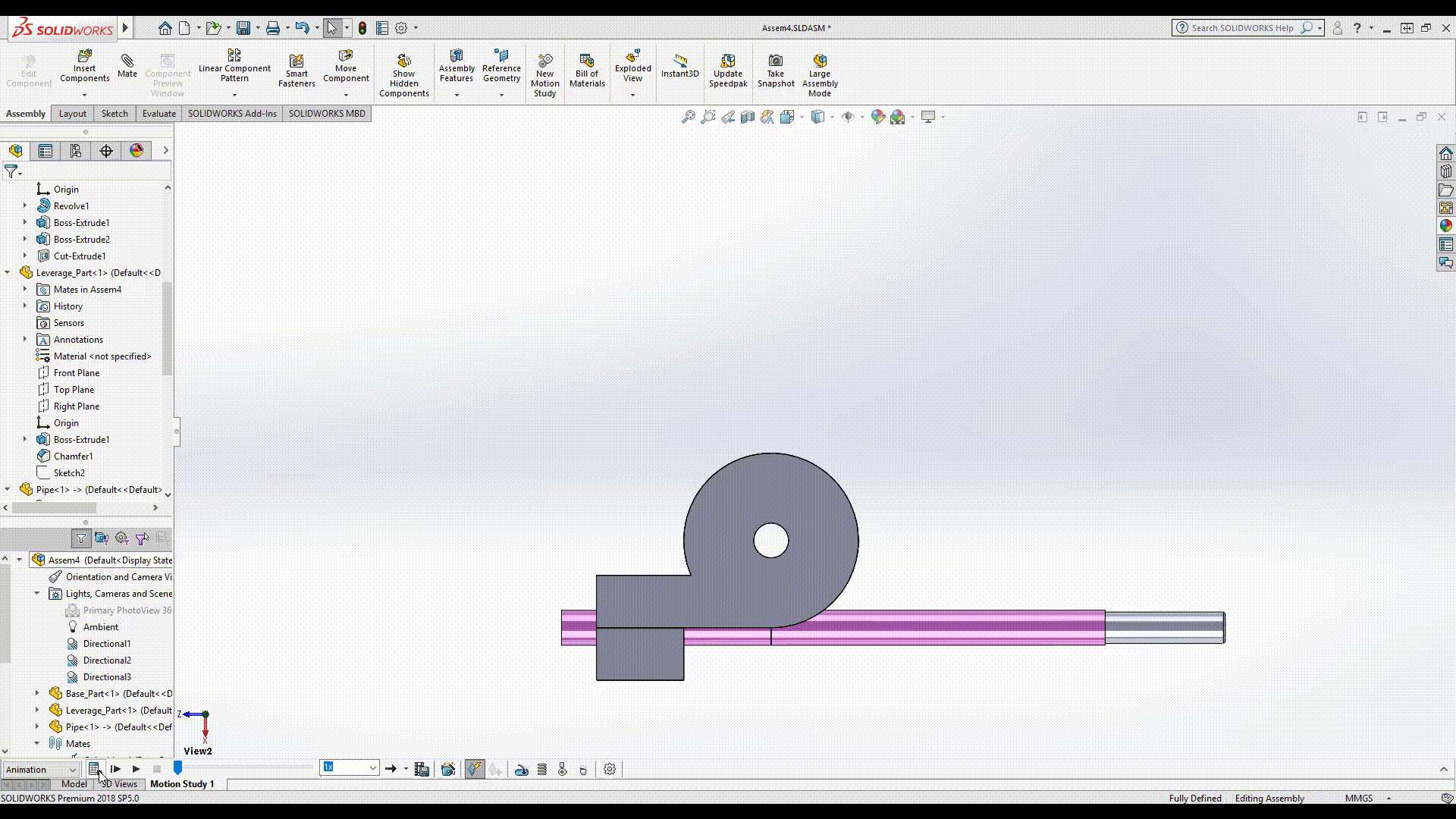Toggle Large Assembly Mode
This screenshot has width=1456, height=819.
[820, 72]
